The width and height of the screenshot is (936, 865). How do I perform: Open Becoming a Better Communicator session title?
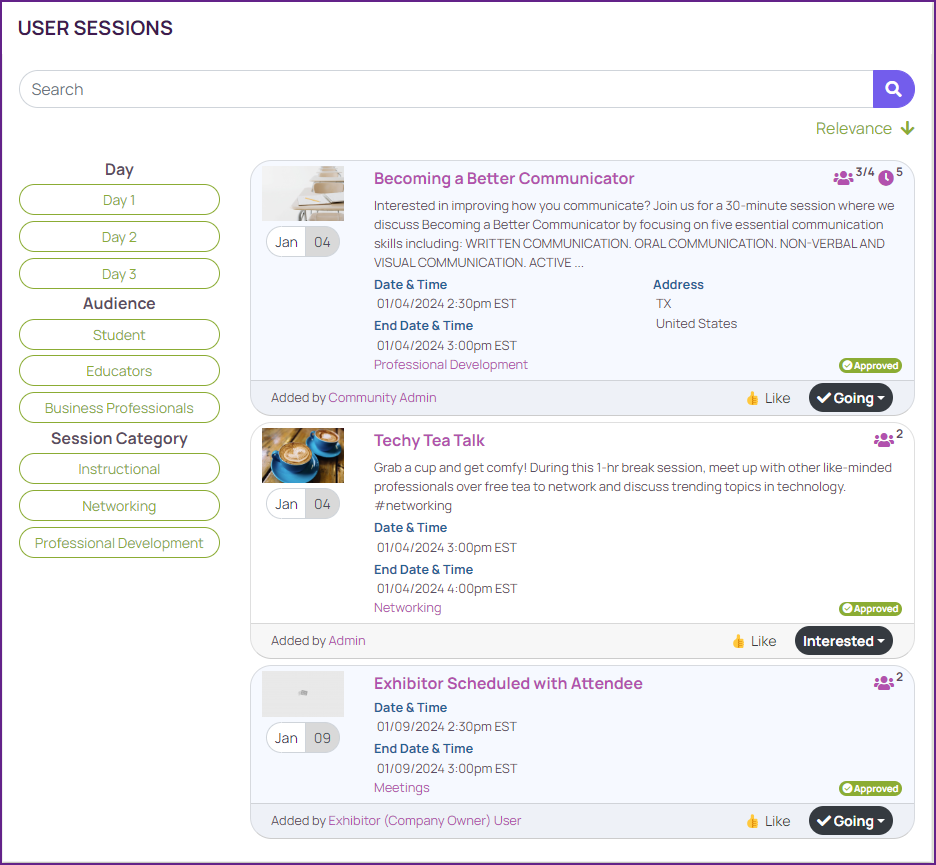tap(504, 178)
